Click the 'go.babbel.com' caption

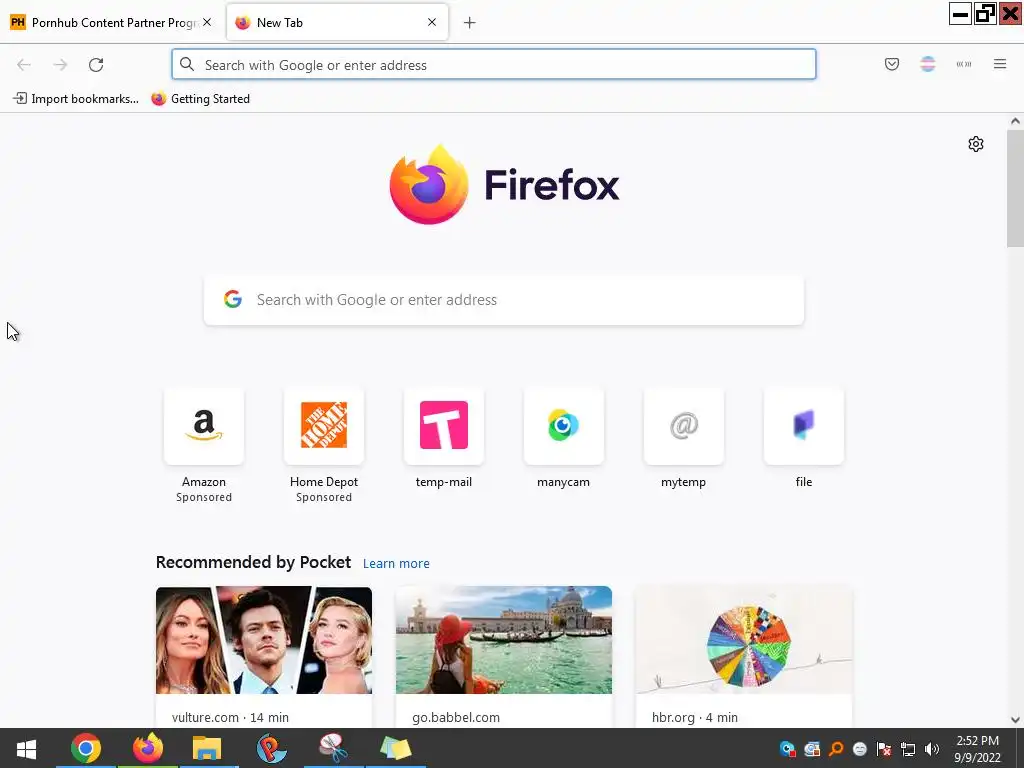click(456, 717)
